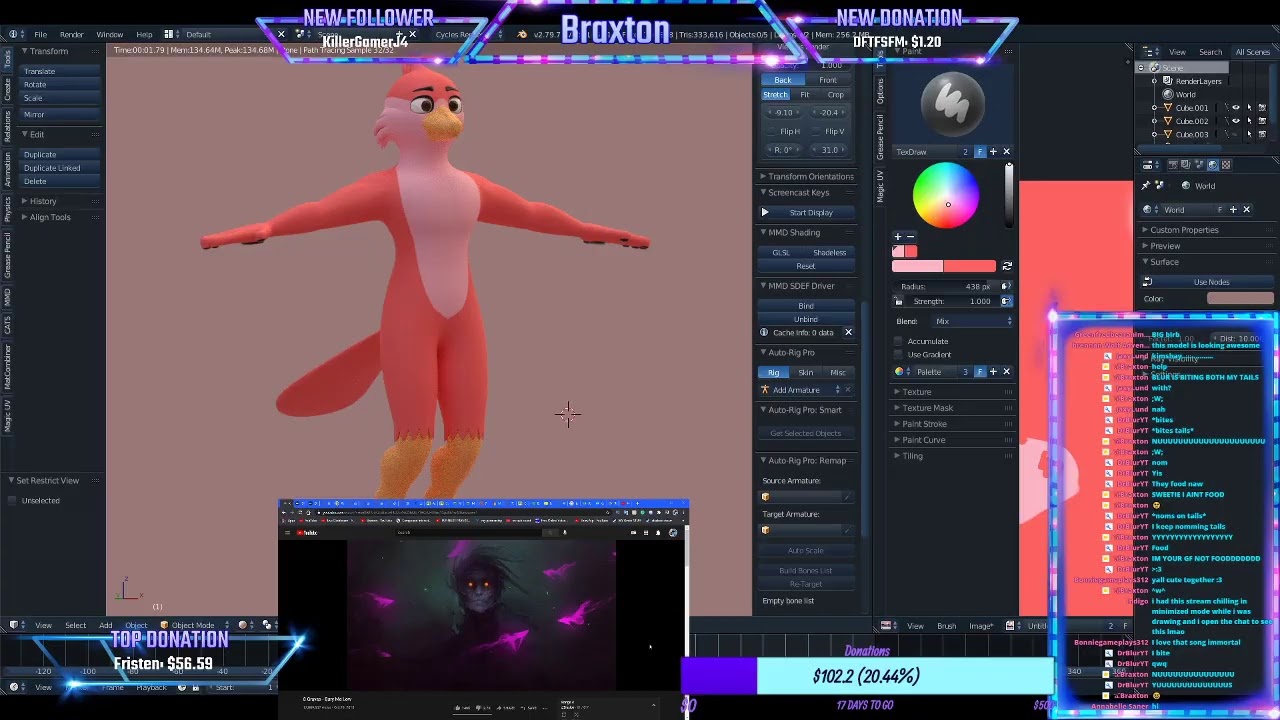1280x720 pixels.
Task: Toggle visibility eye for Cube.001
Action: [1235, 108]
